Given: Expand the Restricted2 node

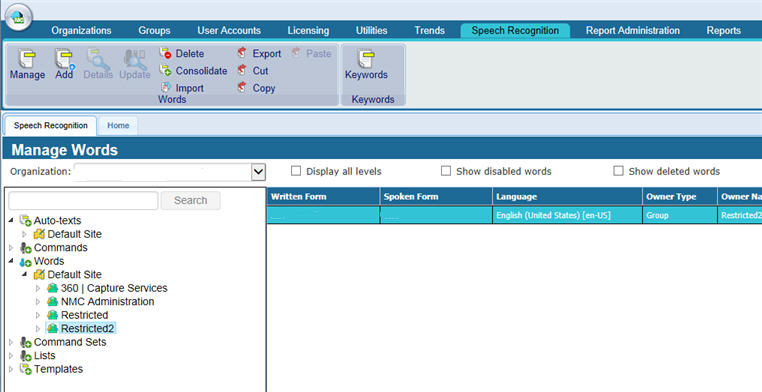Looking at the screenshot, I should [38, 329].
